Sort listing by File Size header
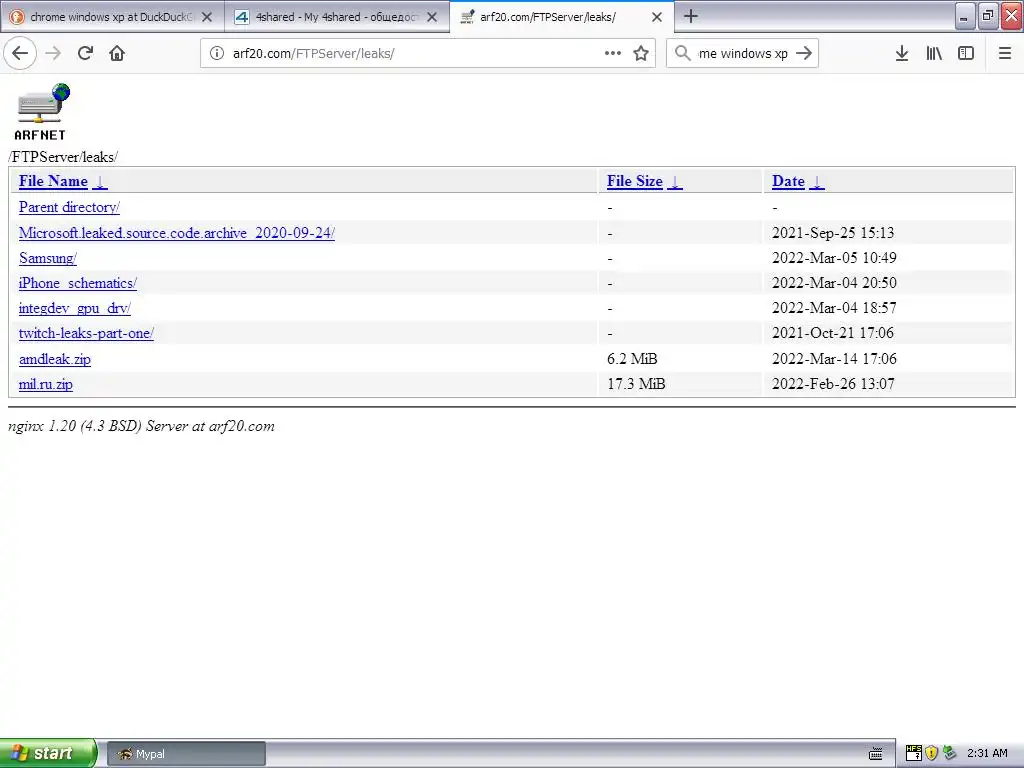Screen dimensions: 1024x768 tap(635, 181)
